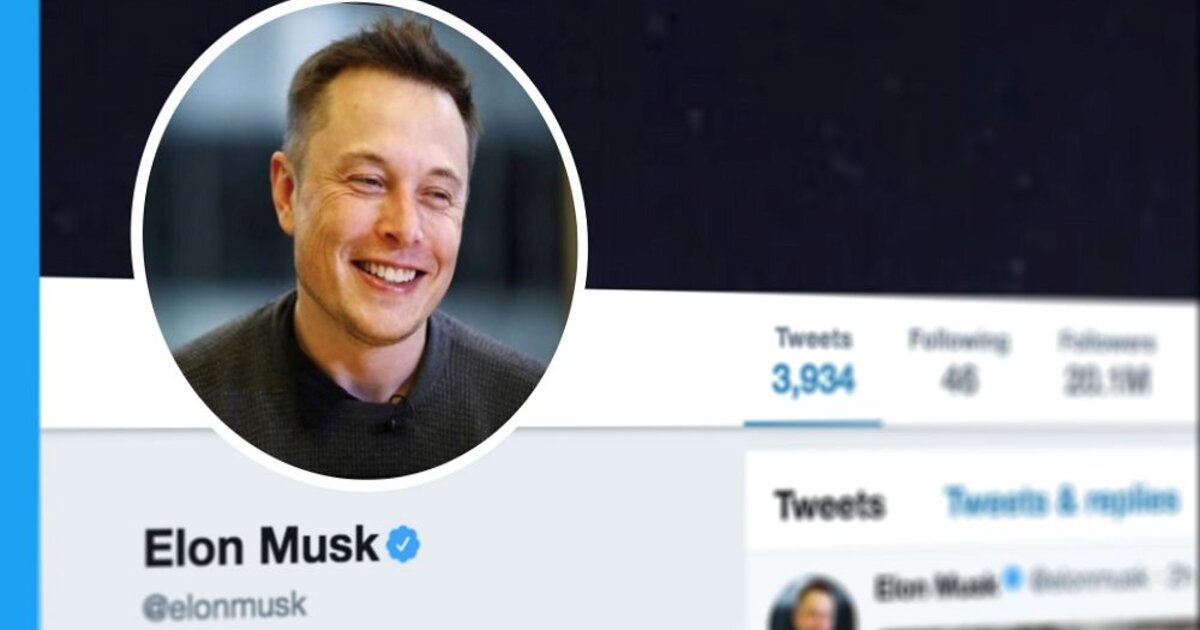
Task: Switch to Tweets & replies tab
Action: [1062, 502]
